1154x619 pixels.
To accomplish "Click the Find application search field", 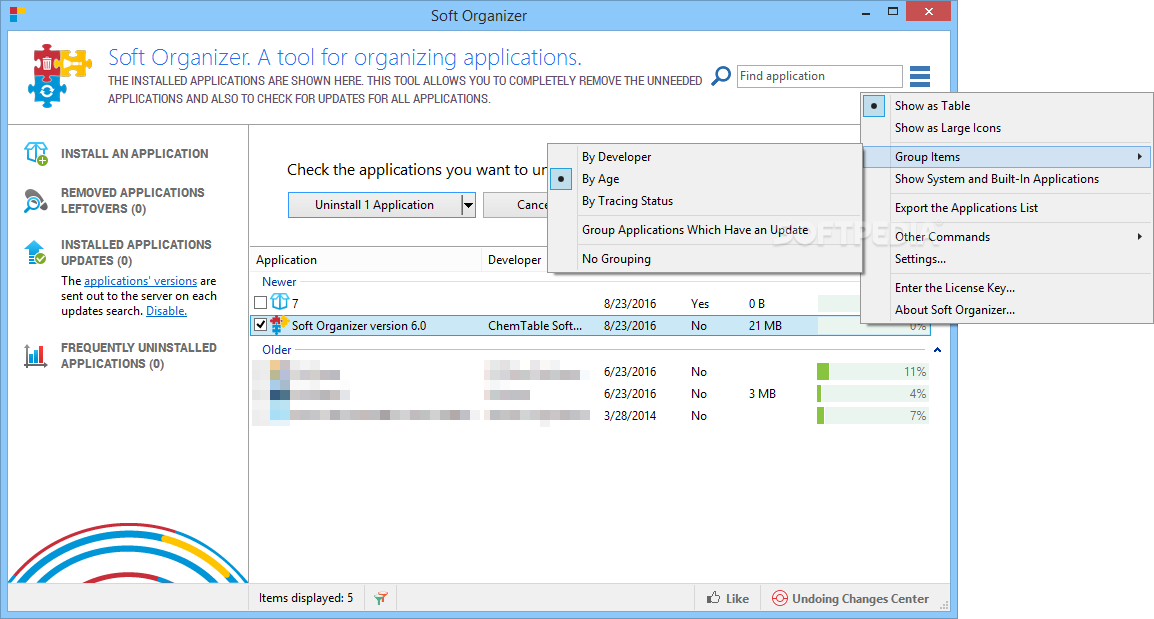I will point(819,77).
